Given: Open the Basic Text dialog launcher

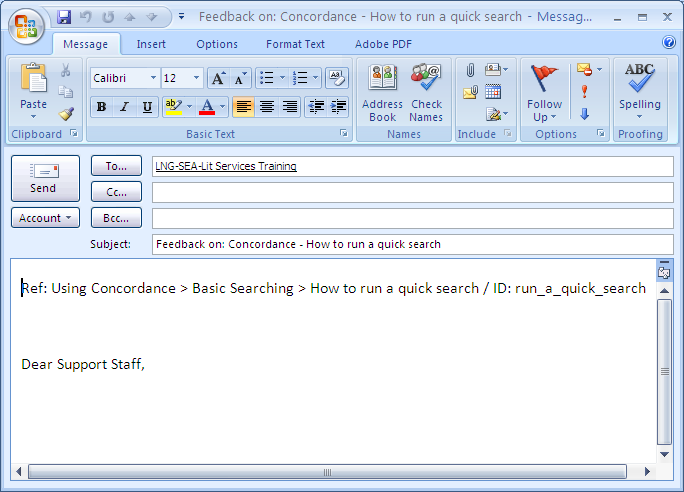Looking at the screenshot, I should (344, 133).
